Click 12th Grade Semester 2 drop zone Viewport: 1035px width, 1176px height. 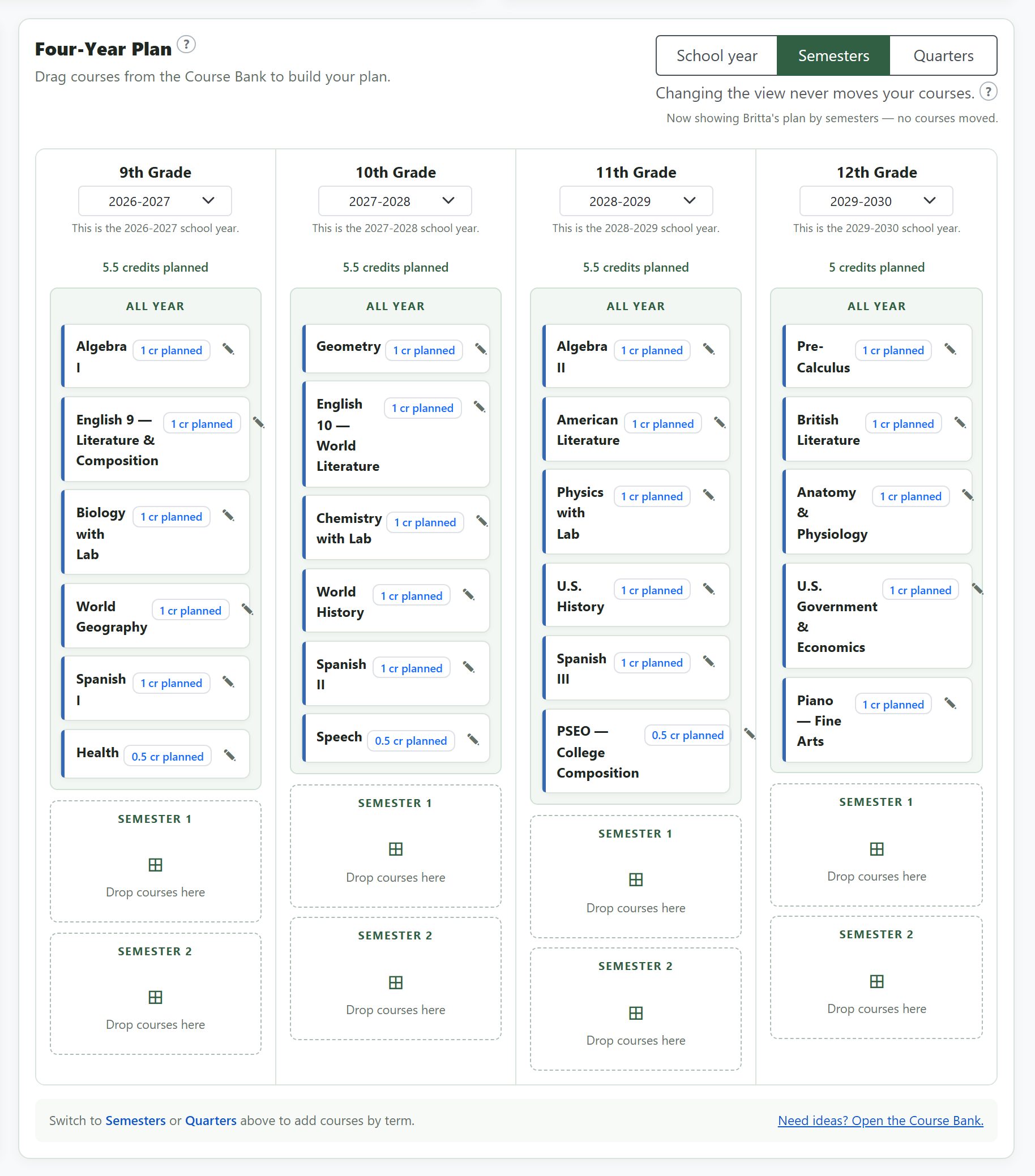coord(876,977)
